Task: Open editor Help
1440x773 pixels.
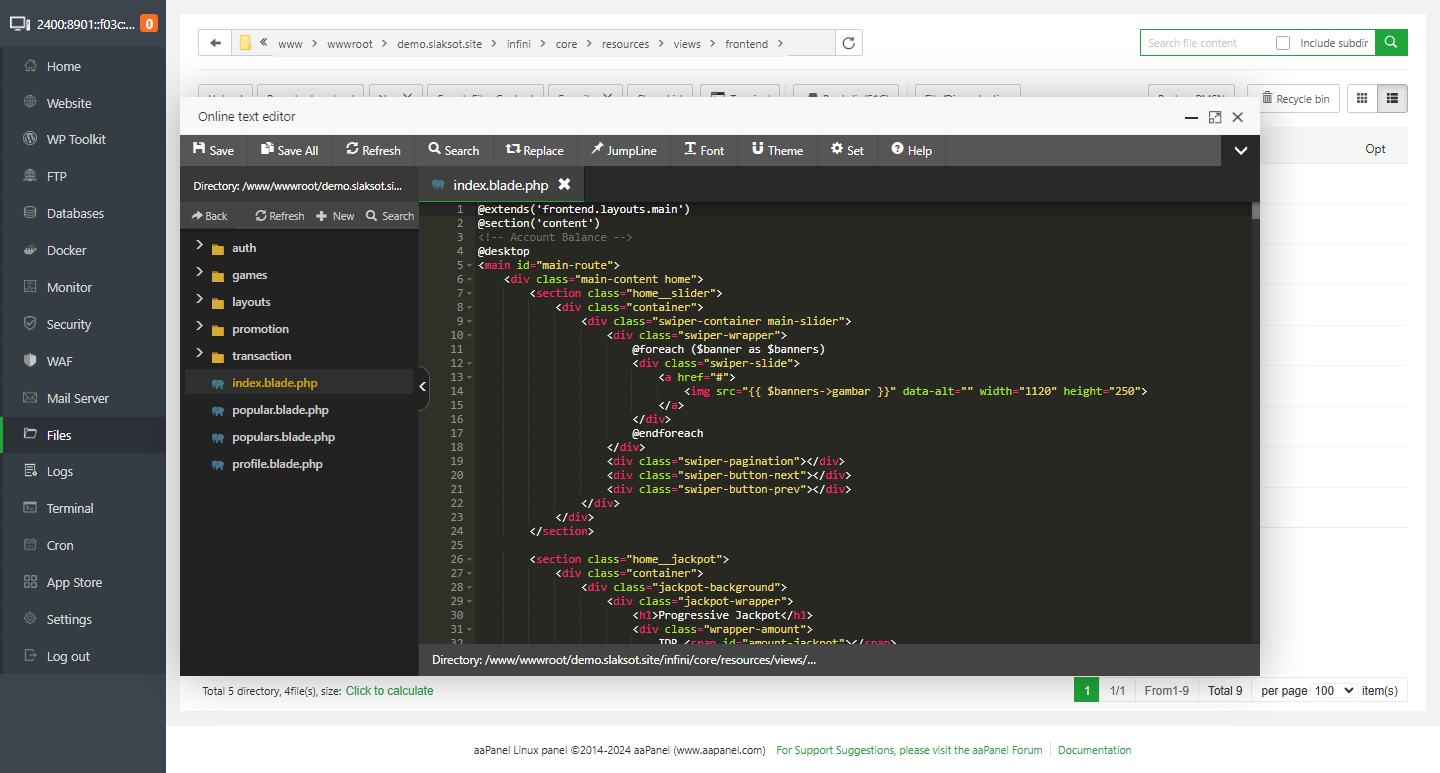Action: tap(911, 150)
